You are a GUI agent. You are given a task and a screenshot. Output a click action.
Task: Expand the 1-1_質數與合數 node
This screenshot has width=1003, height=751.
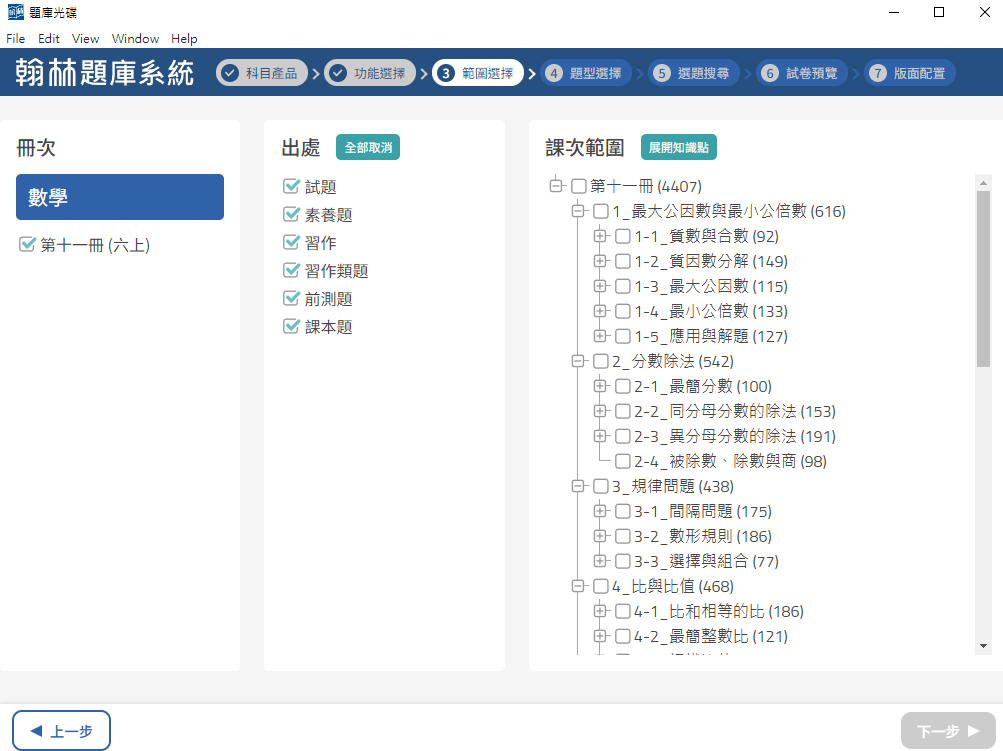(x=600, y=237)
